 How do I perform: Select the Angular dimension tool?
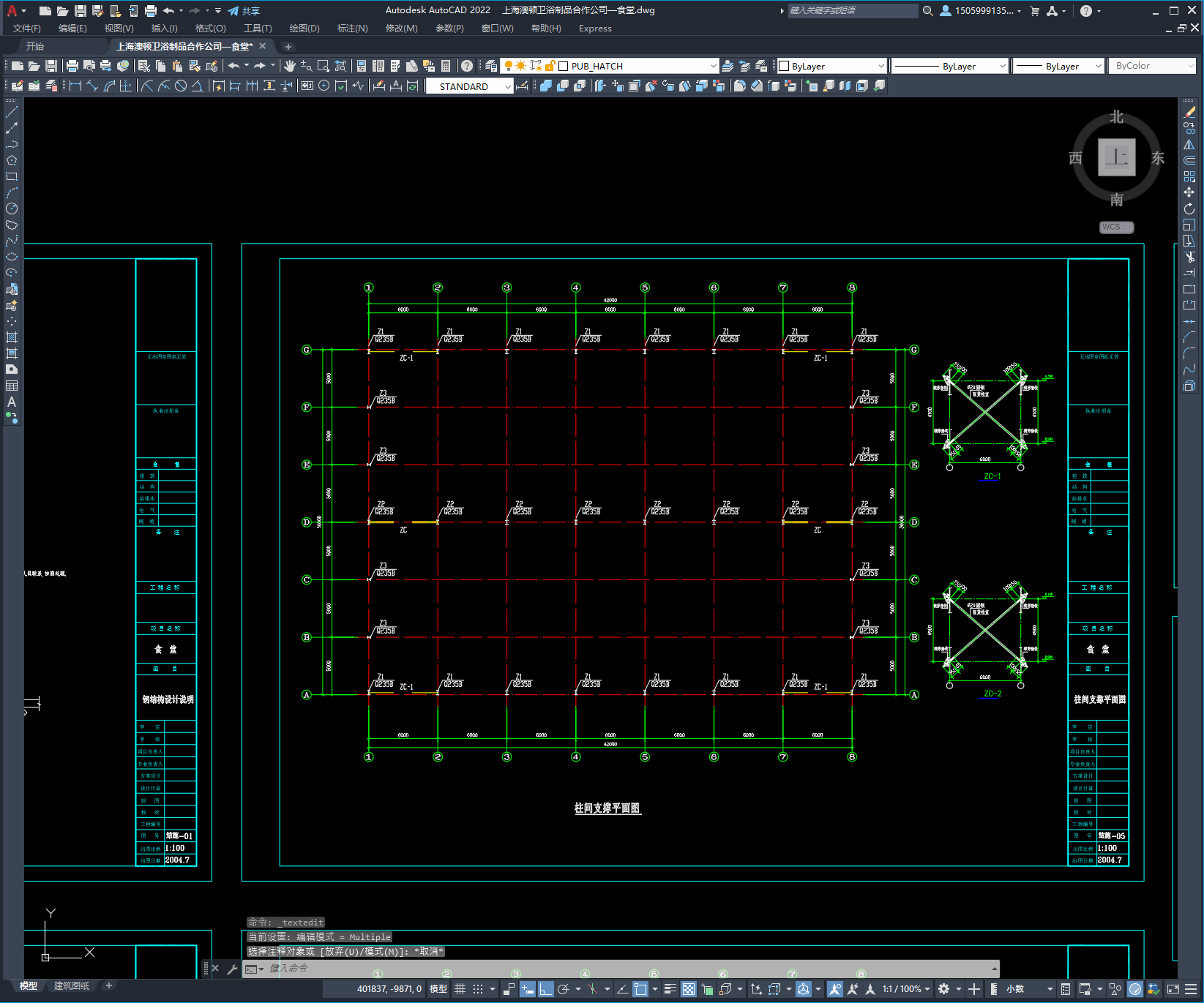tap(198, 86)
